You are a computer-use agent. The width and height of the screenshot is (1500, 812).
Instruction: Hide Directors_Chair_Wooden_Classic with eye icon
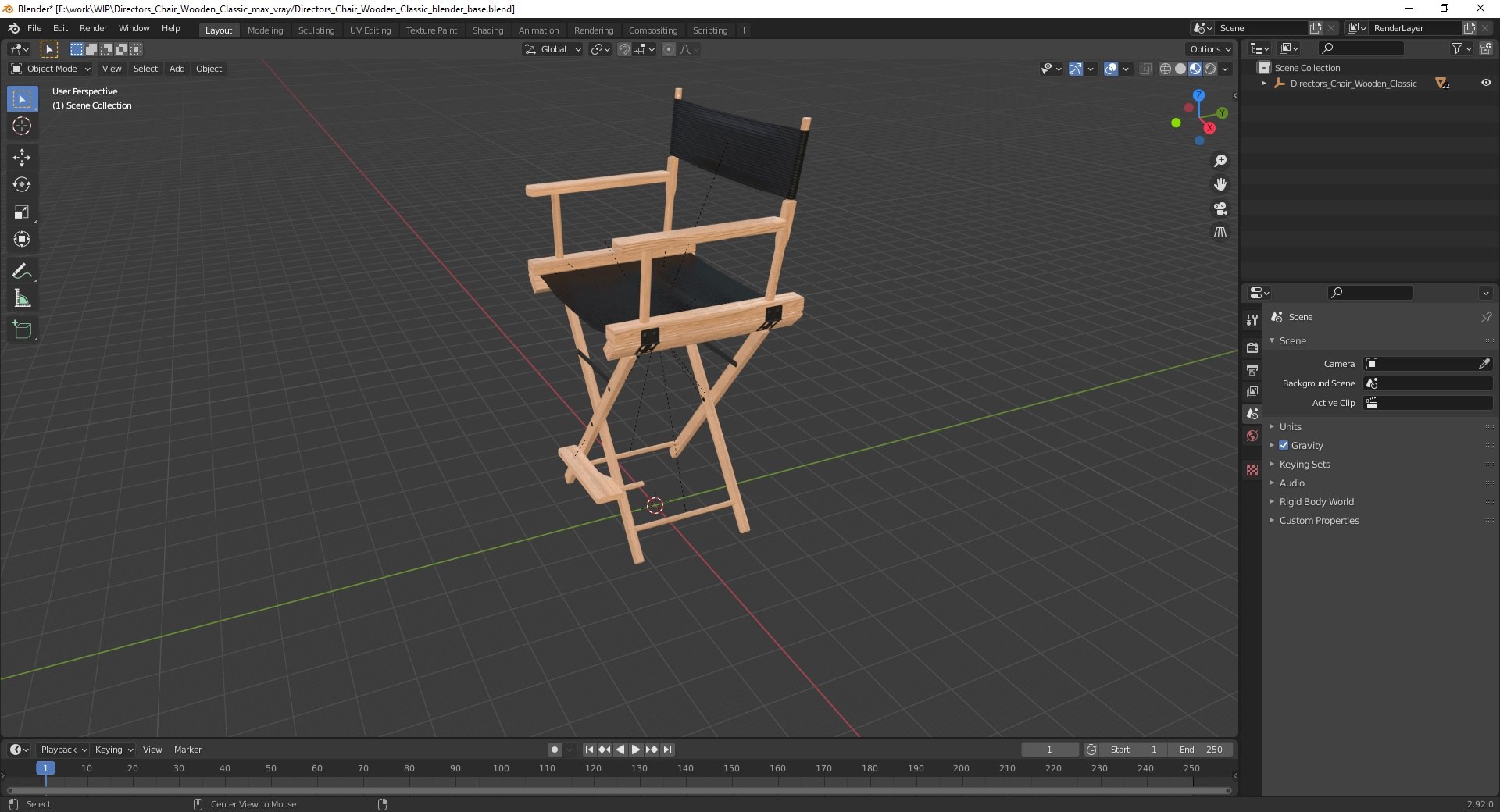tap(1486, 84)
